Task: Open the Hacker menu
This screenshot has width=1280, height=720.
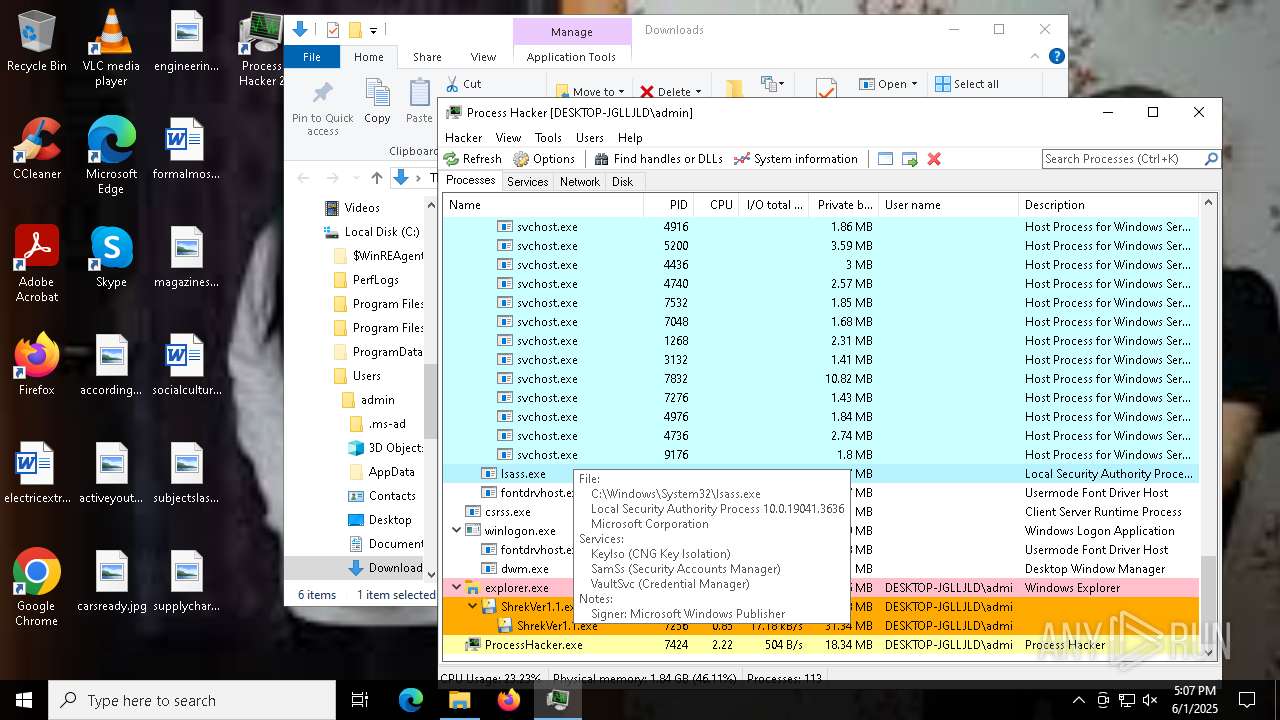Action: pyautogui.click(x=464, y=138)
